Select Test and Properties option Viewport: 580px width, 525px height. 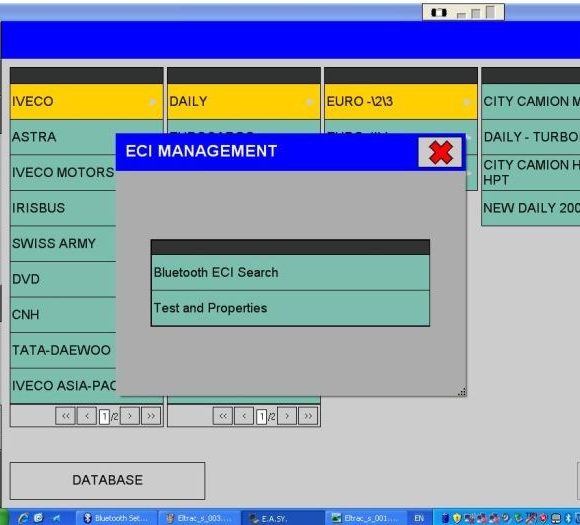coord(290,308)
